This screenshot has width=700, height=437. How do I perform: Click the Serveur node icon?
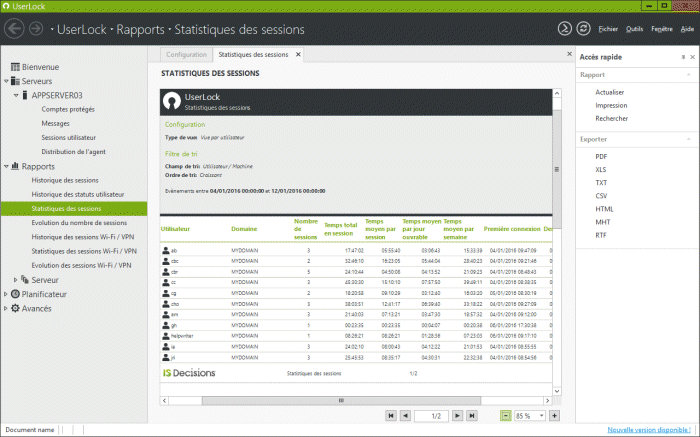pos(25,280)
